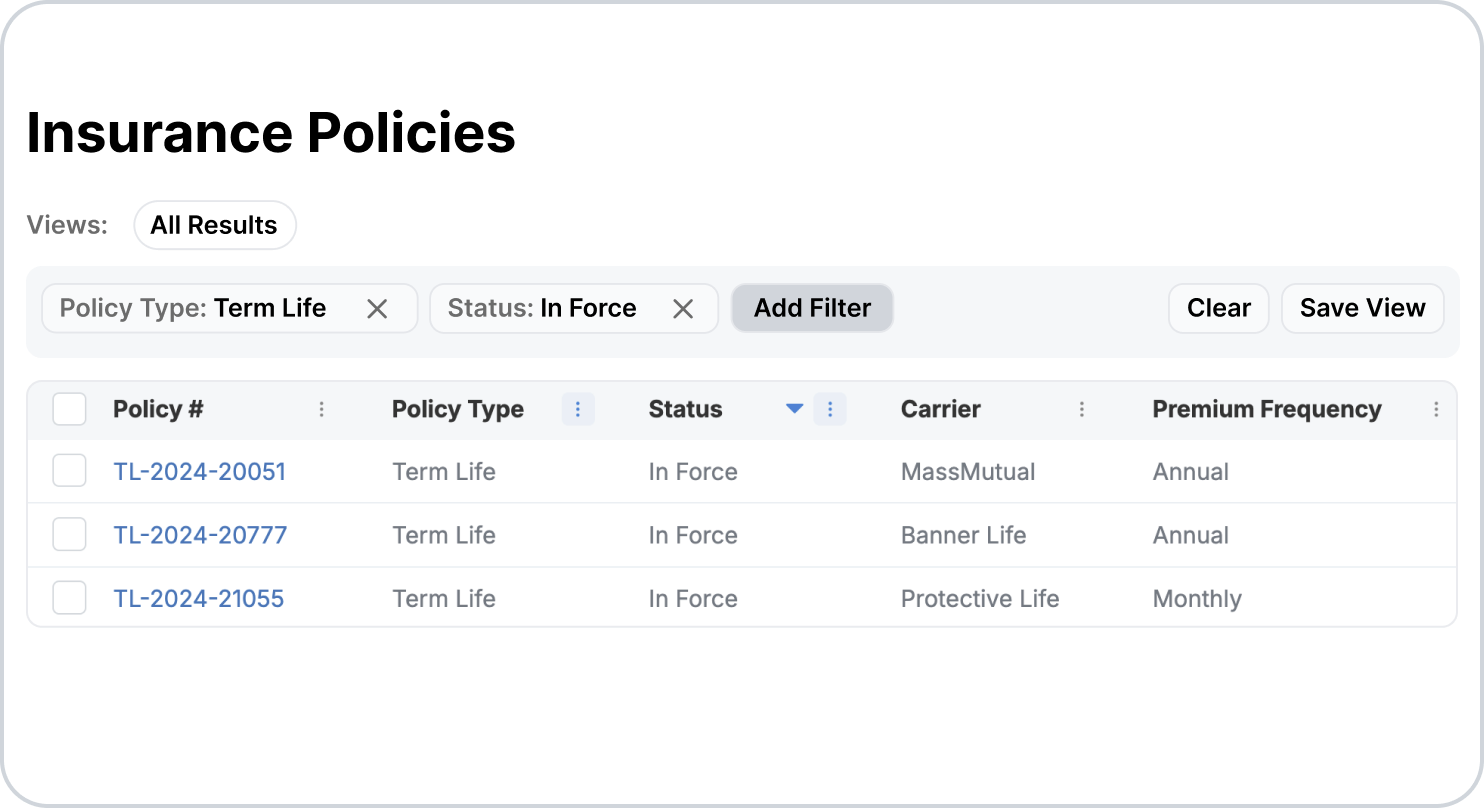The width and height of the screenshot is (1484, 808).
Task: Check the box for TL-2024-20777
Action: point(69,535)
